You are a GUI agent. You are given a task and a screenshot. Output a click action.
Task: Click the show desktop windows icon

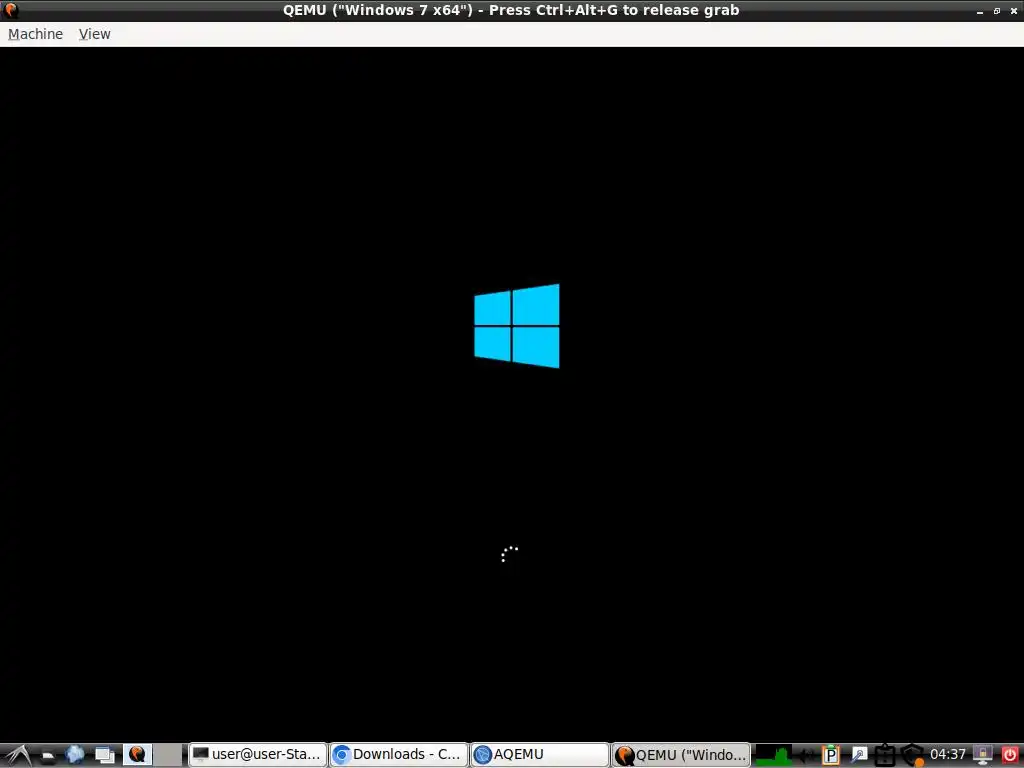point(104,755)
